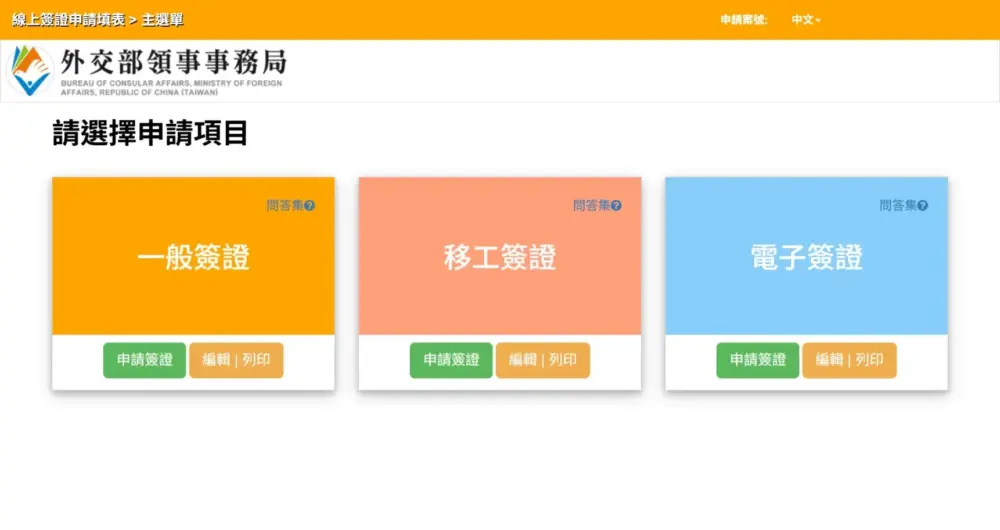Click the salmon 移工簽證 card title

click(499, 258)
